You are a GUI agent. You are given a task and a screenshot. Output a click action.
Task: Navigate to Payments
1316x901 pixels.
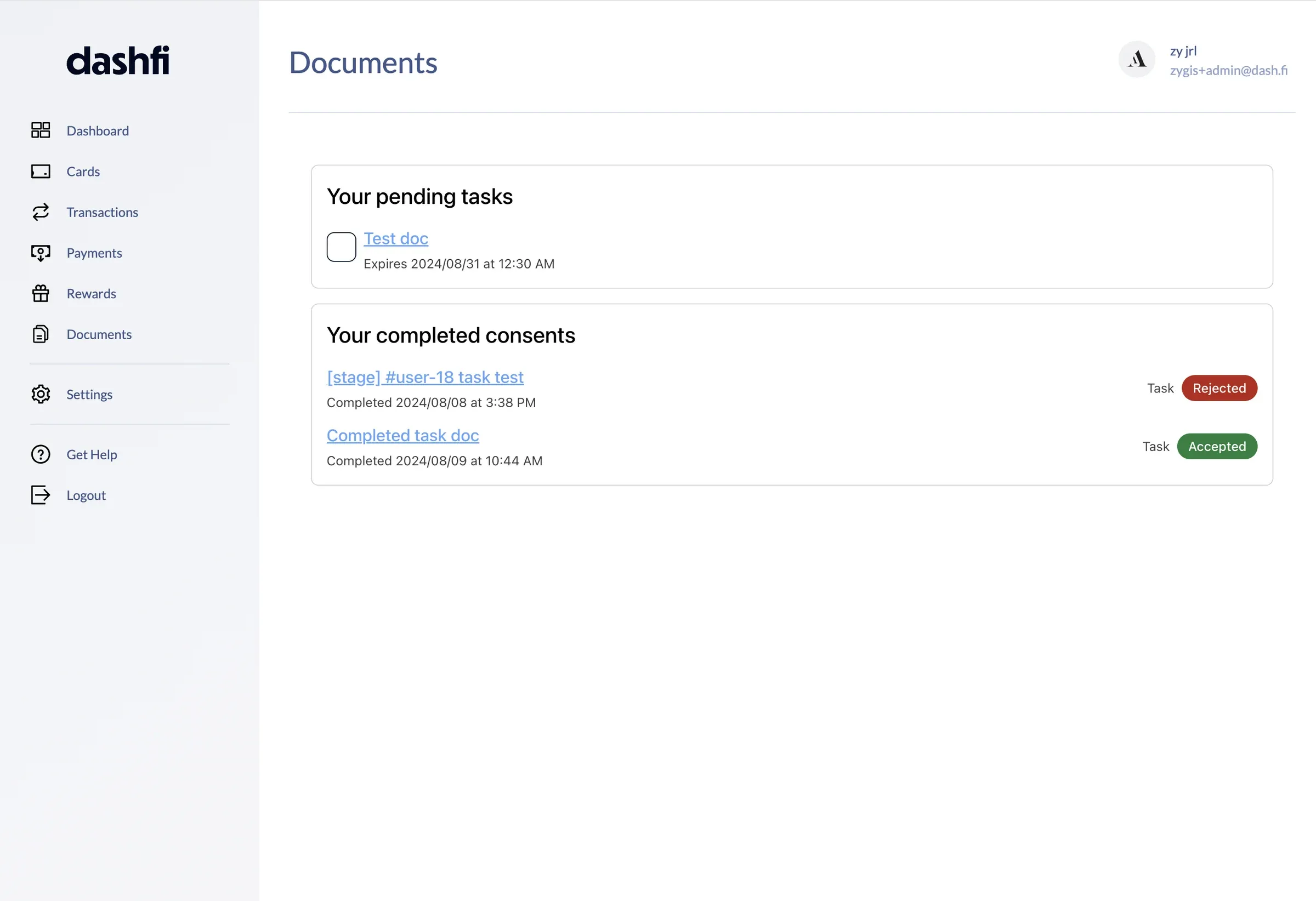point(94,253)
